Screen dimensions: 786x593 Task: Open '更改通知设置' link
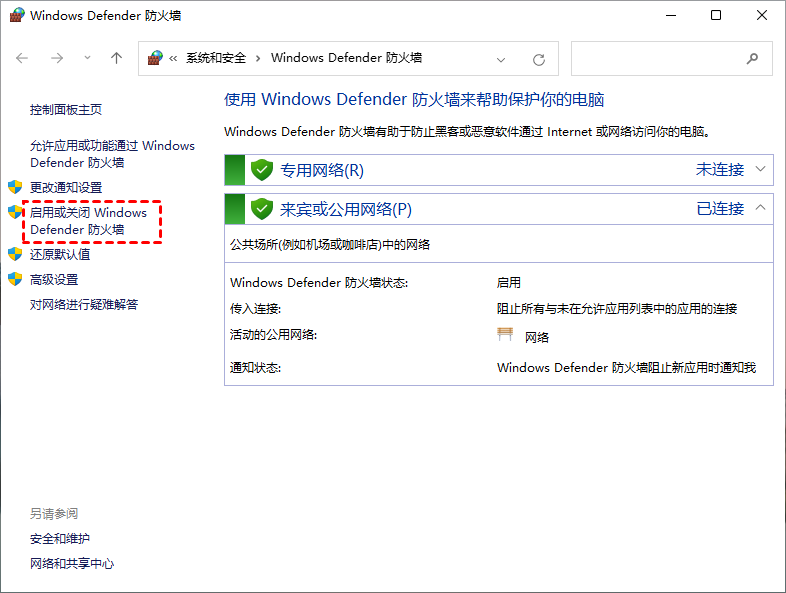point(66,187)
